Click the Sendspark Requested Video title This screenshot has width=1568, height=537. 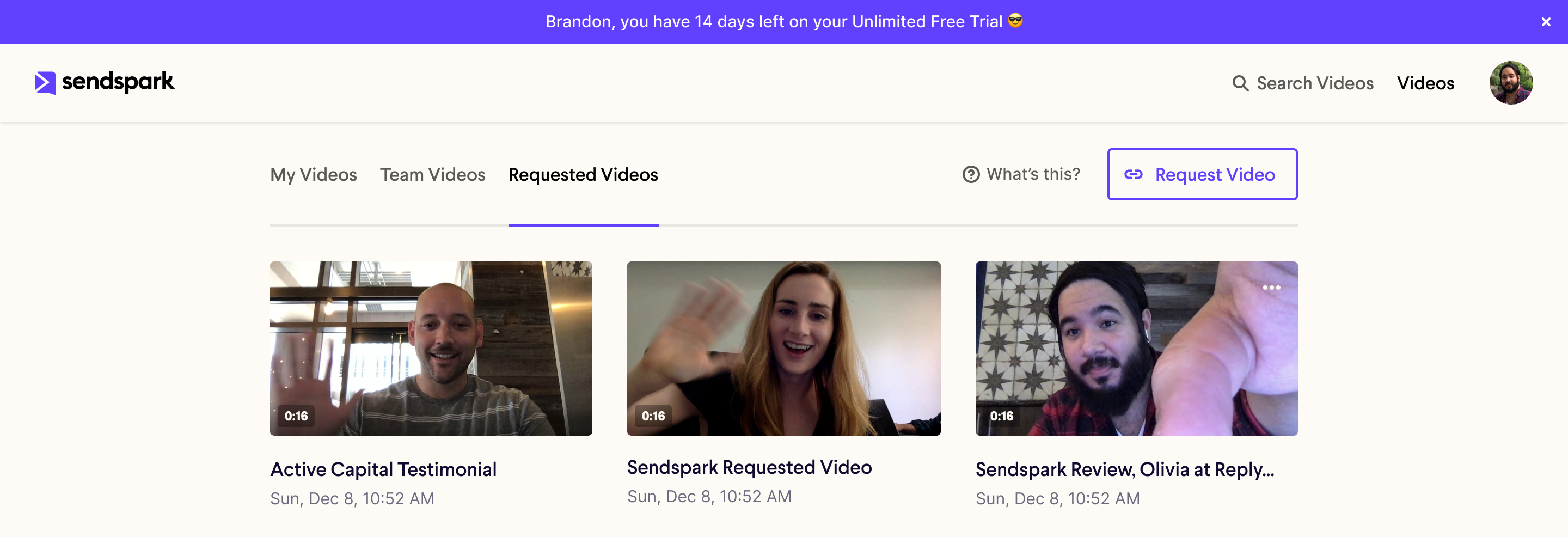749,467
